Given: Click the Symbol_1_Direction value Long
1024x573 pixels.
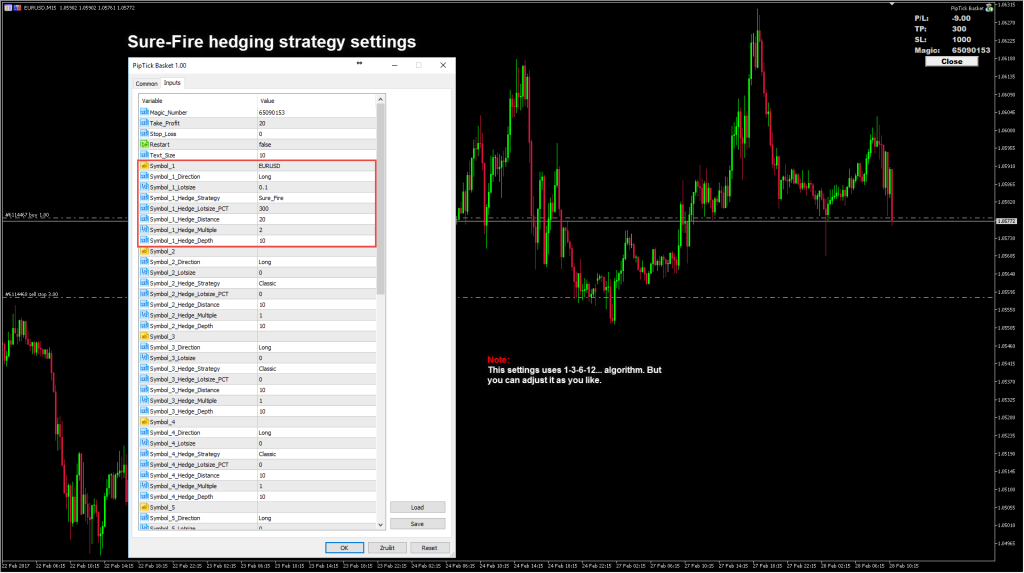Looking at the screenshot, I should tap(264, 176).
